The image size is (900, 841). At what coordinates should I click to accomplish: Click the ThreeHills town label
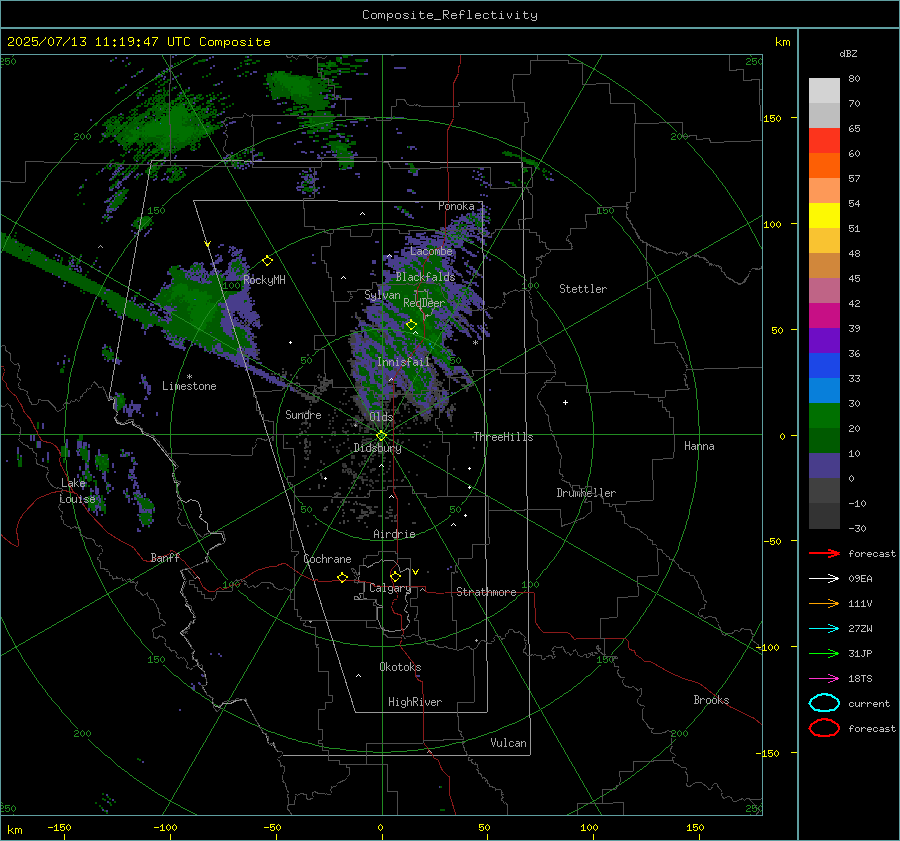503,437
